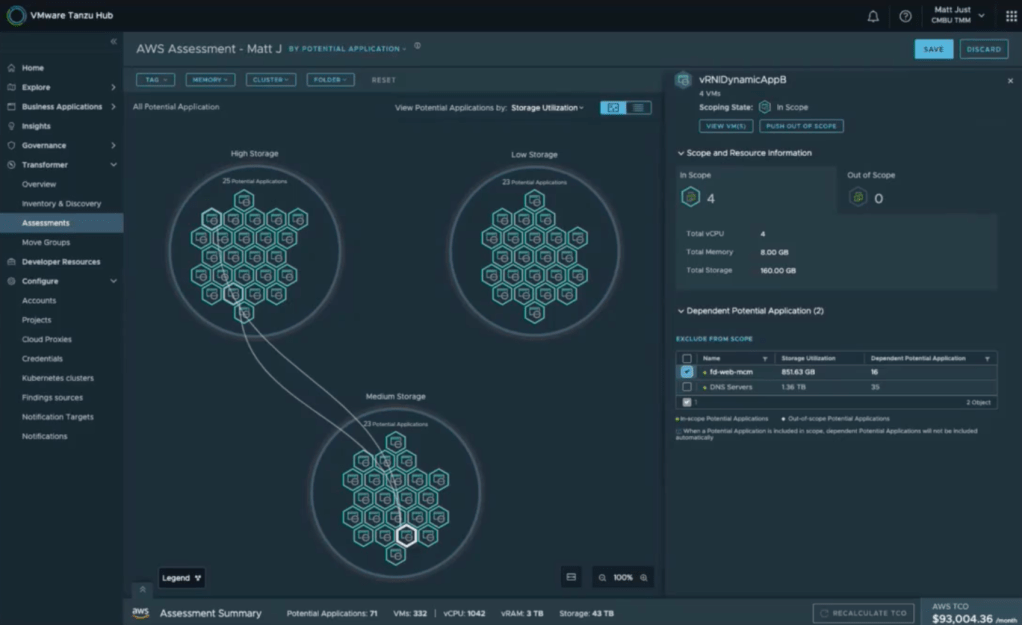Click the help question mark icon
This screenshot has height=625, width=1022.
(905, 16)
